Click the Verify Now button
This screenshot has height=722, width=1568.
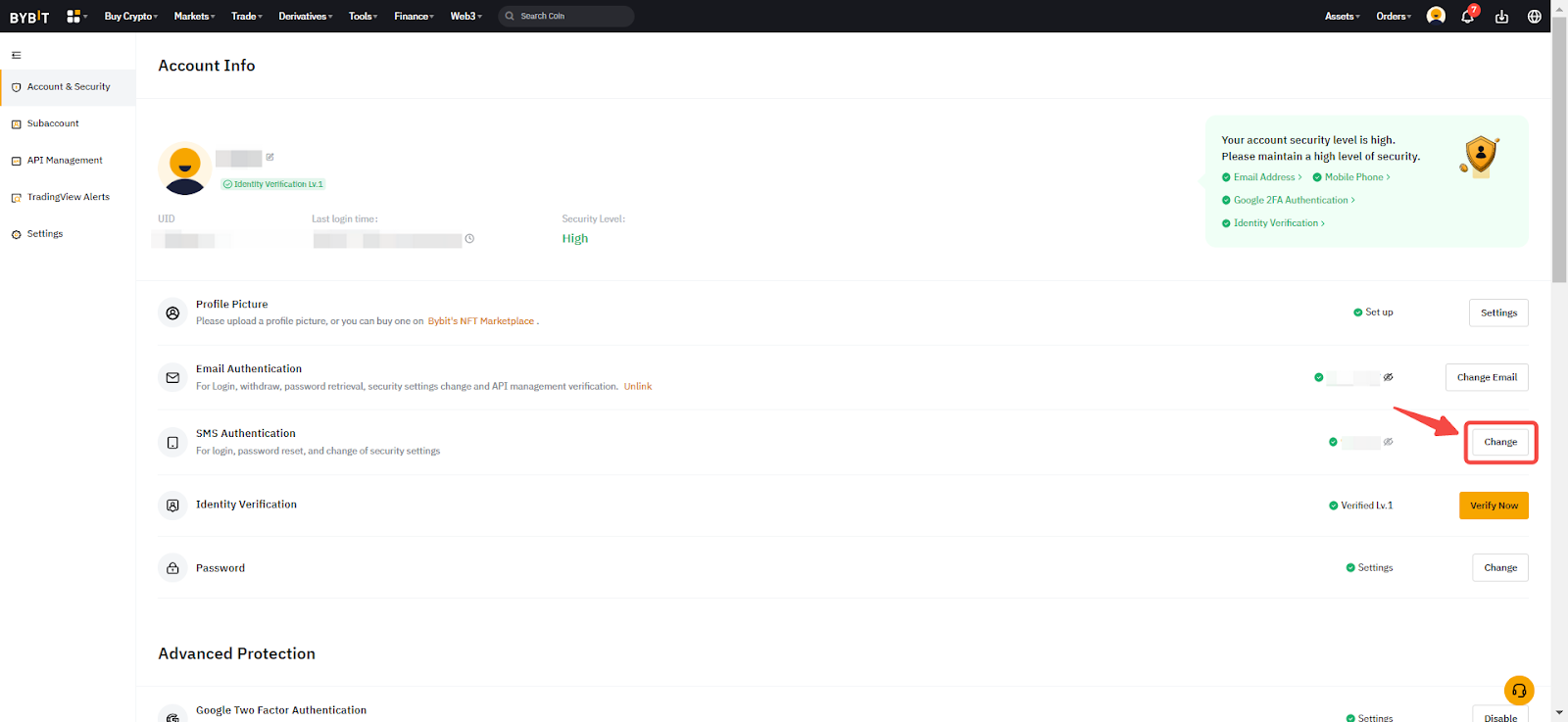[x=1494, y=505]
